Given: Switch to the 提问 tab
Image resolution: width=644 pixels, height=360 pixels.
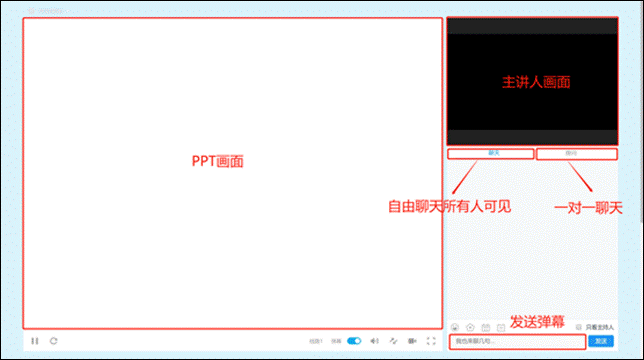Looking at the screenshot, I should [x=577, y=154].
